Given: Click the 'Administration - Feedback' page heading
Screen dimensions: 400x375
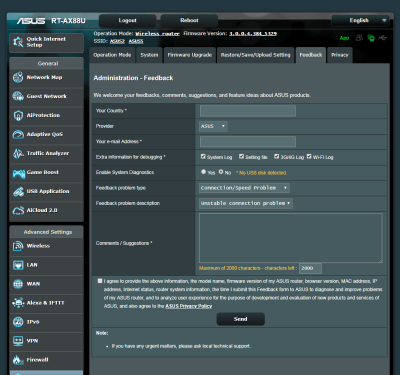Looking at the screenshot, I should pyautogui.click(x=133, y=78).
